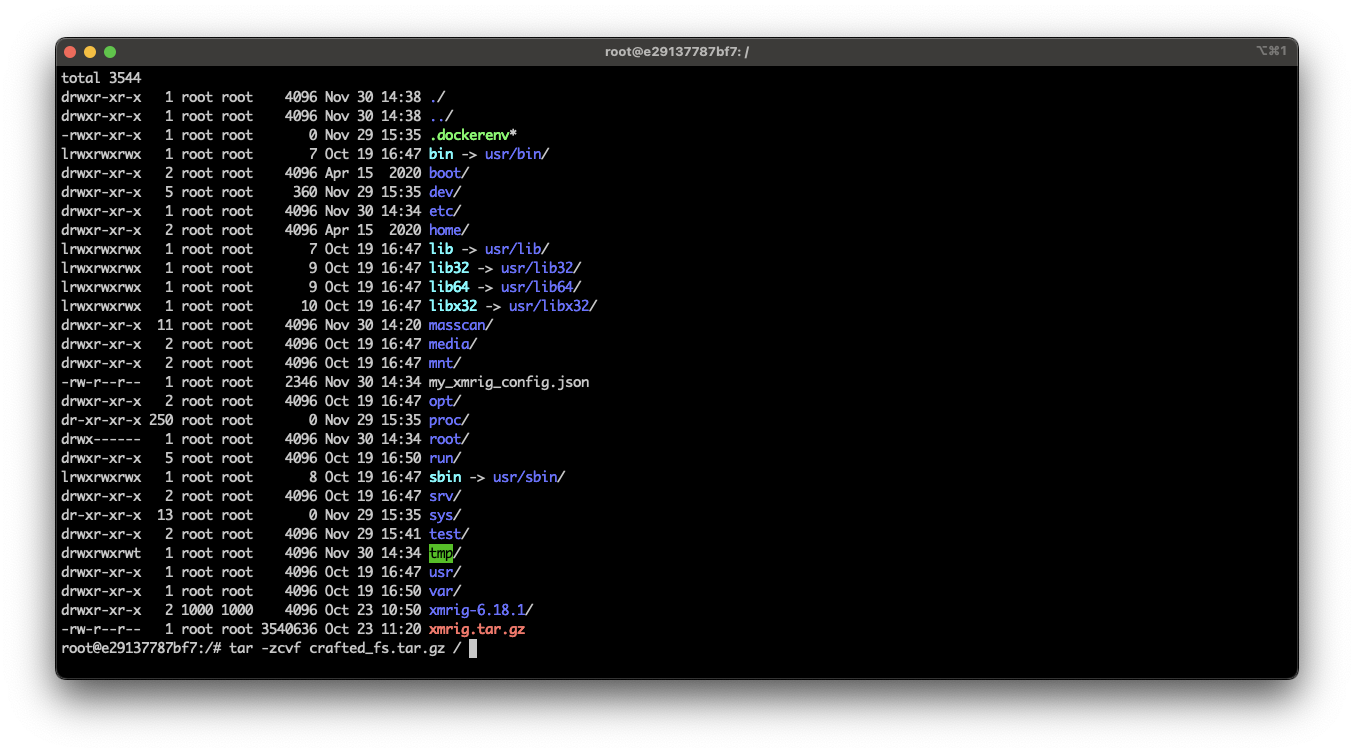Select the dev/ directory entry
The image size is (1354, 753).
point(445,192)
